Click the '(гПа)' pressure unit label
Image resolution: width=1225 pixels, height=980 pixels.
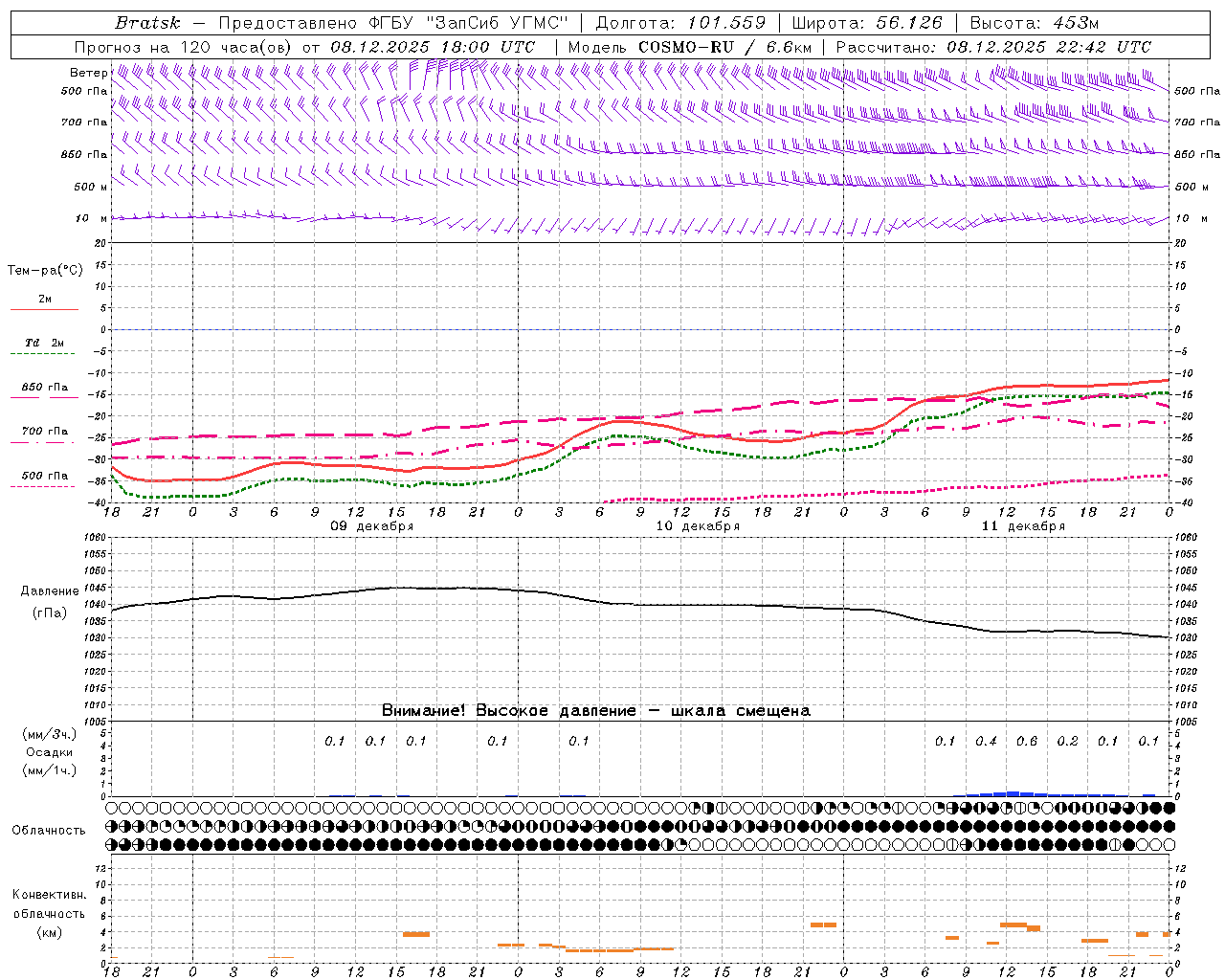pyautogui.click(x=49, y=613)
